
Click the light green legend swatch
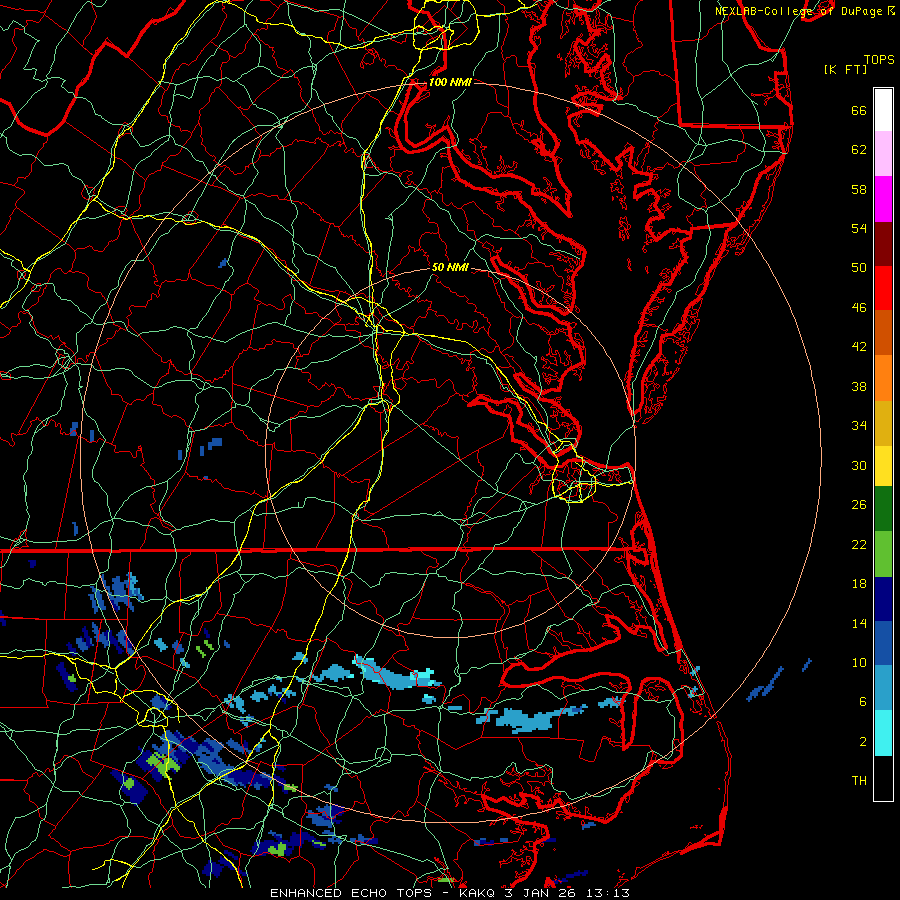click(883, 554)
